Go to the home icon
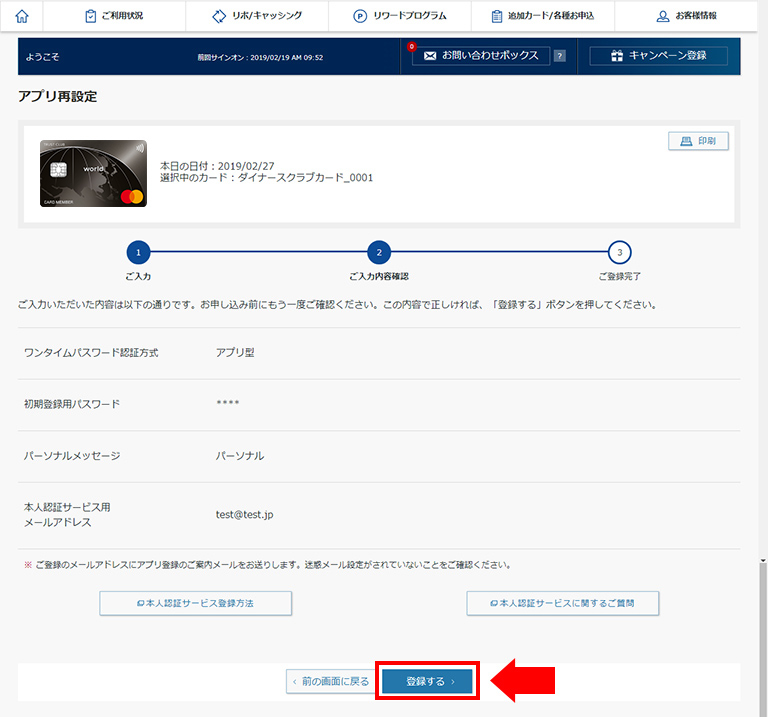Viewport: 768px width, 717px height. point(22,16)
